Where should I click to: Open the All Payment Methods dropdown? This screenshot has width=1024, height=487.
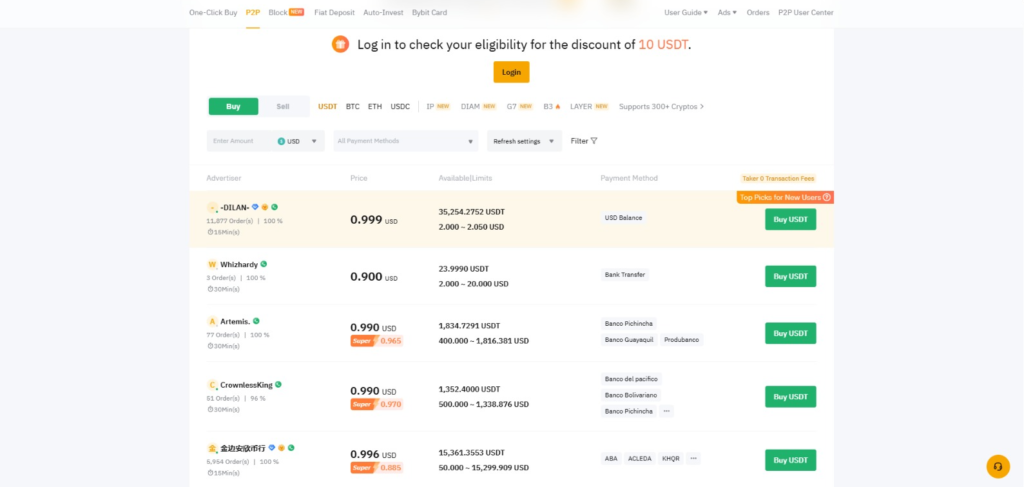[x=406, y=141]
